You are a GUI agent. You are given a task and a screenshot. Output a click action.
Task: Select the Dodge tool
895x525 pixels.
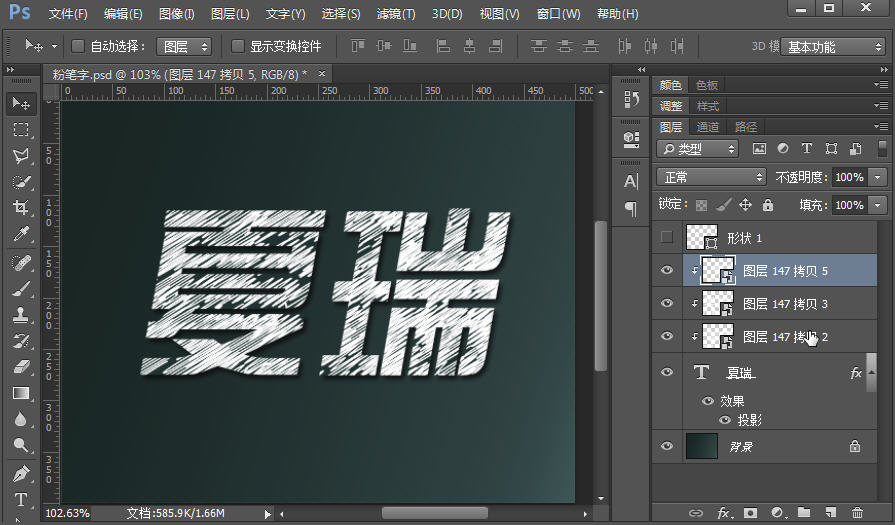pos(21,445)
